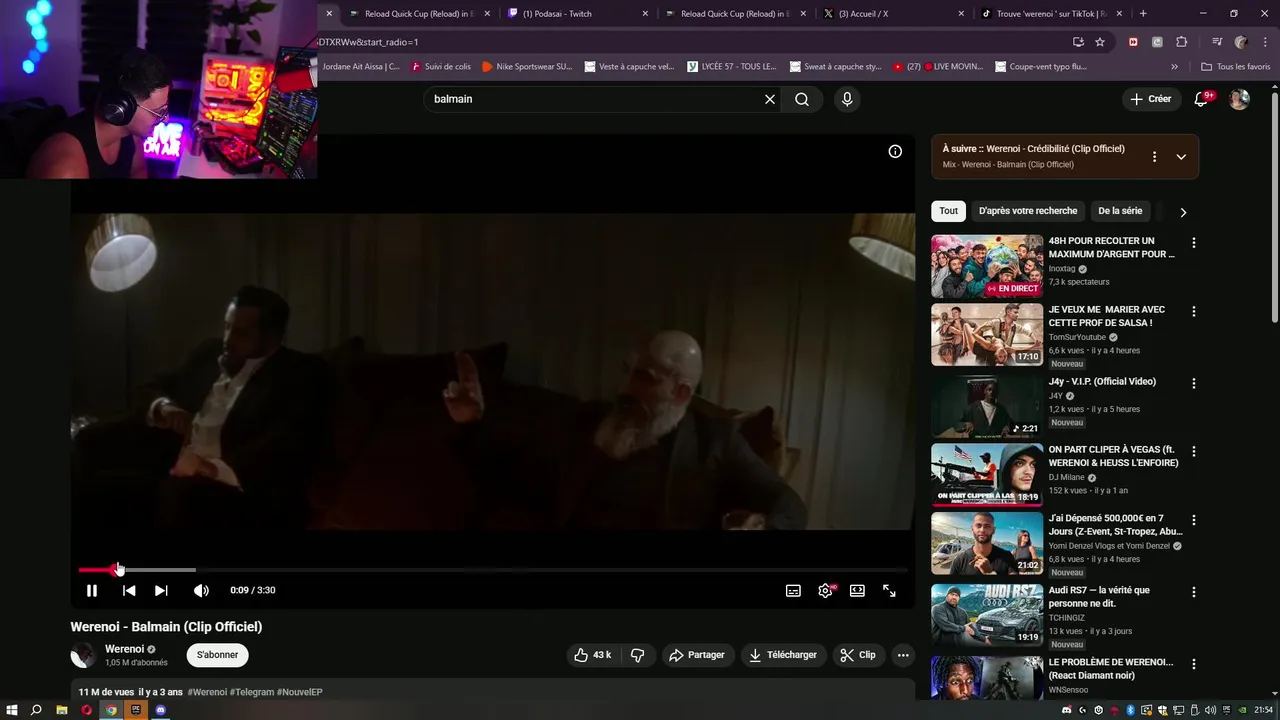Open options for J'ai Dépensé 500,000€ video
The width and height of the screenshot is (1280, 720).
(x=1193, y=522)
